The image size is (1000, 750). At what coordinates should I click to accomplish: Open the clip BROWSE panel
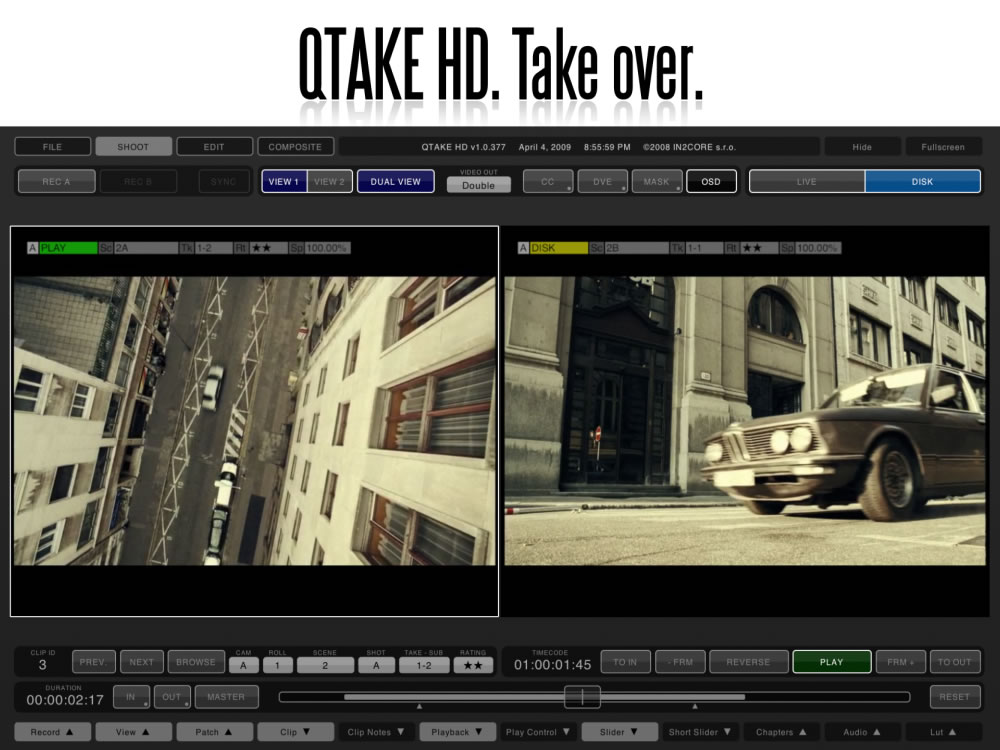coord(196,662)
